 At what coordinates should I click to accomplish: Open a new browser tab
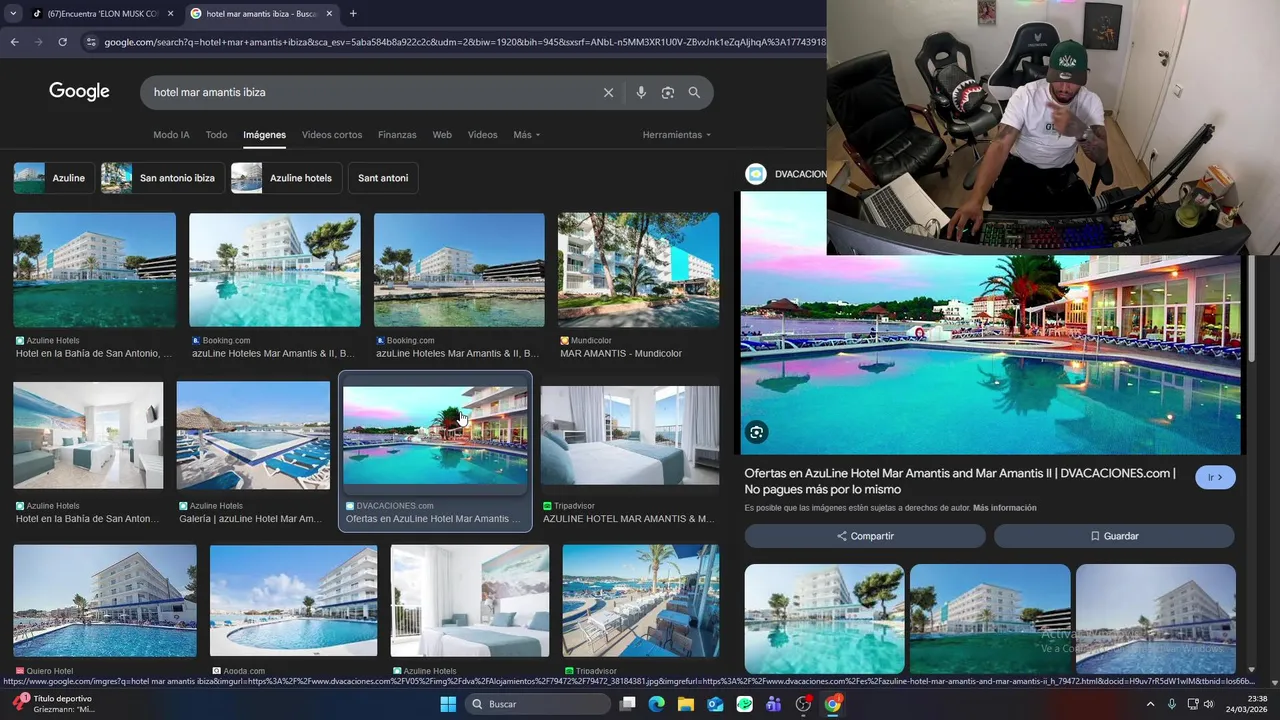tap(353, 13)
